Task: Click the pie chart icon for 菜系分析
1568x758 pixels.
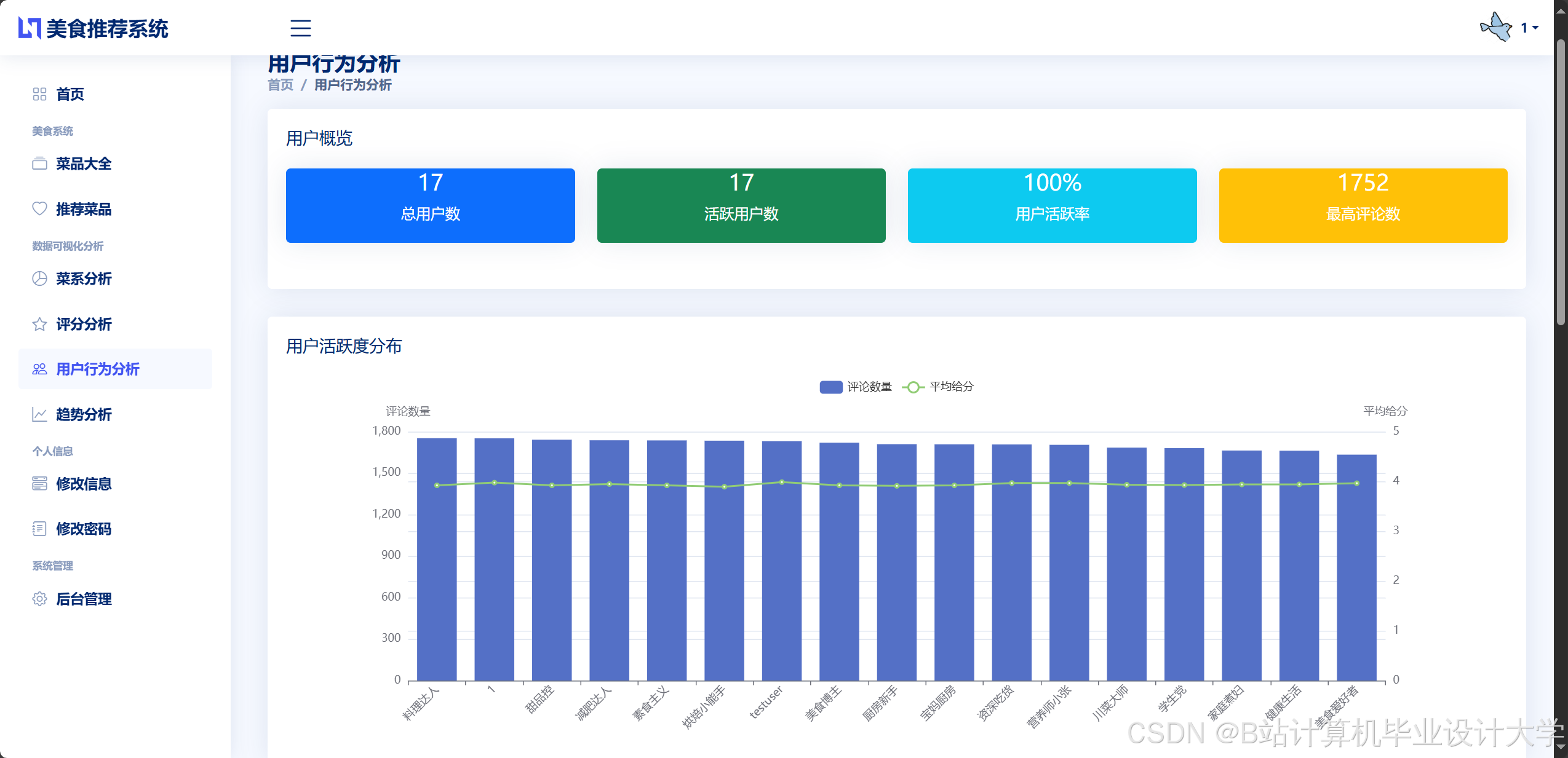Action: coord(39,278)
